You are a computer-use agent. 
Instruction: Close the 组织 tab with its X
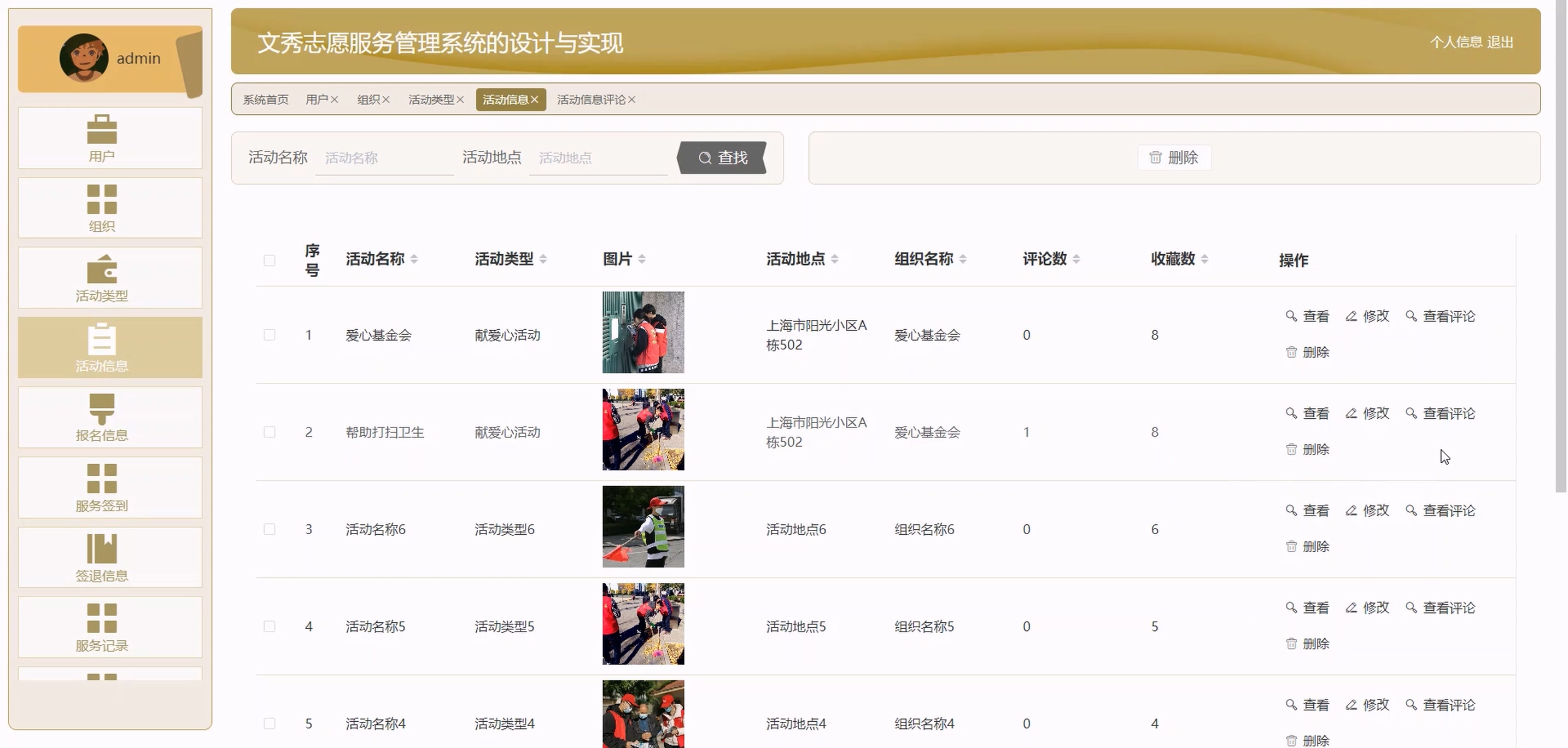(386, 100)
